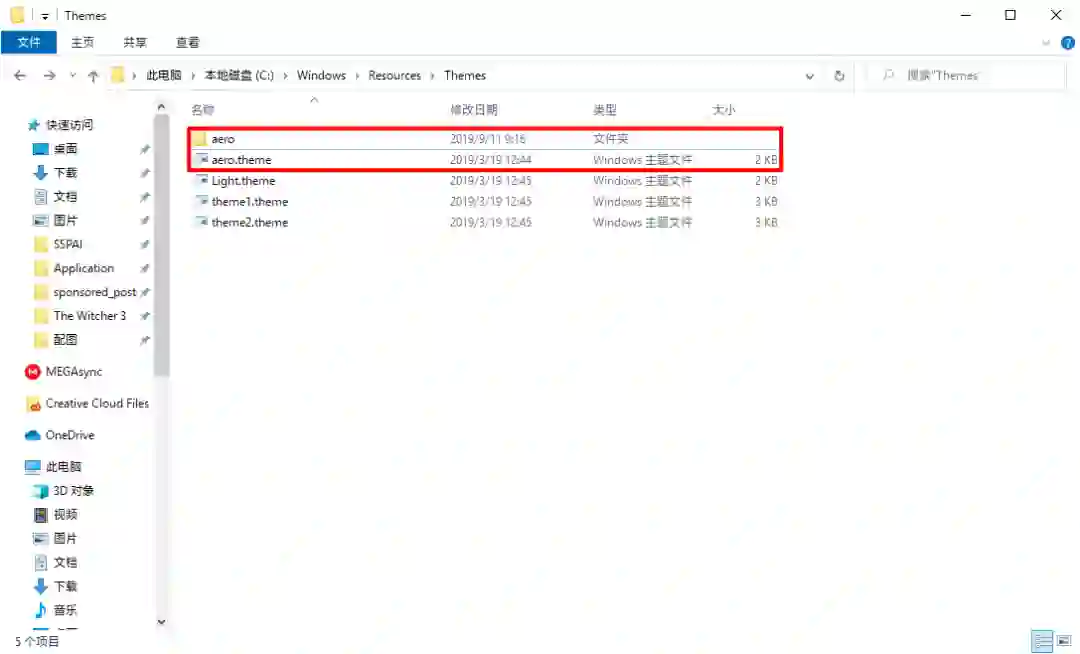Image resolution: width=1080 pixels, height=654 pixels.
Task: Expand recent locations dropdown arrow
Action: click(x=72, y=76)
